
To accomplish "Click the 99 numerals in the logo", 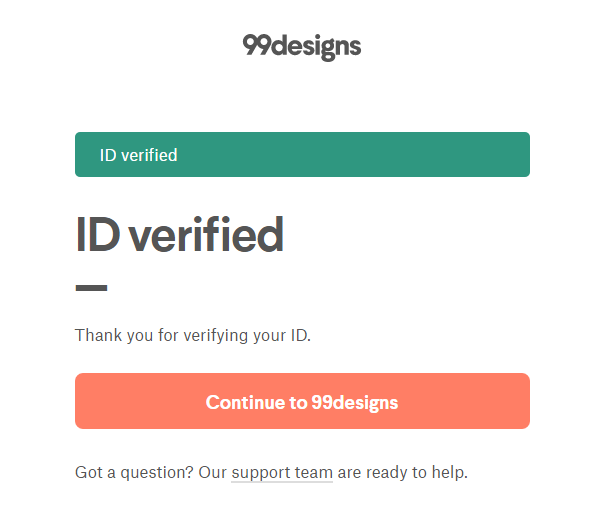I will click(257, 45).
